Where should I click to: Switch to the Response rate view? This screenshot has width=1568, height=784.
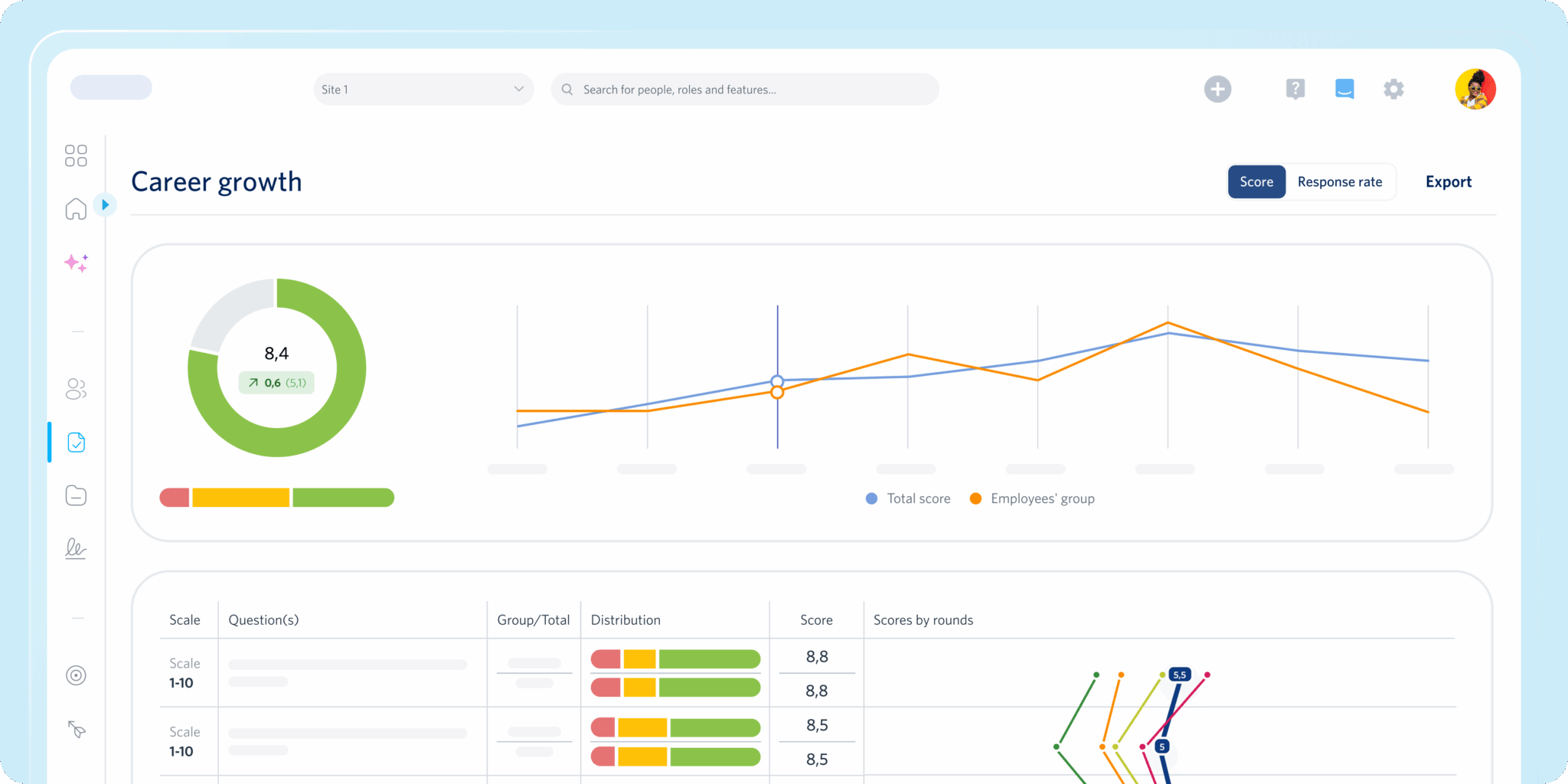(1339, 182)
